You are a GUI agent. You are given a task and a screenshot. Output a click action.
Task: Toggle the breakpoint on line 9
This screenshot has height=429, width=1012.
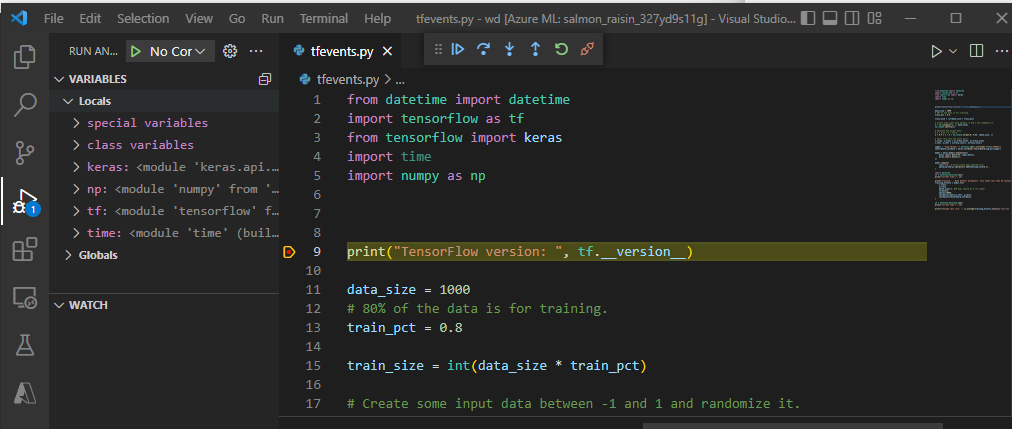(290, 252)
